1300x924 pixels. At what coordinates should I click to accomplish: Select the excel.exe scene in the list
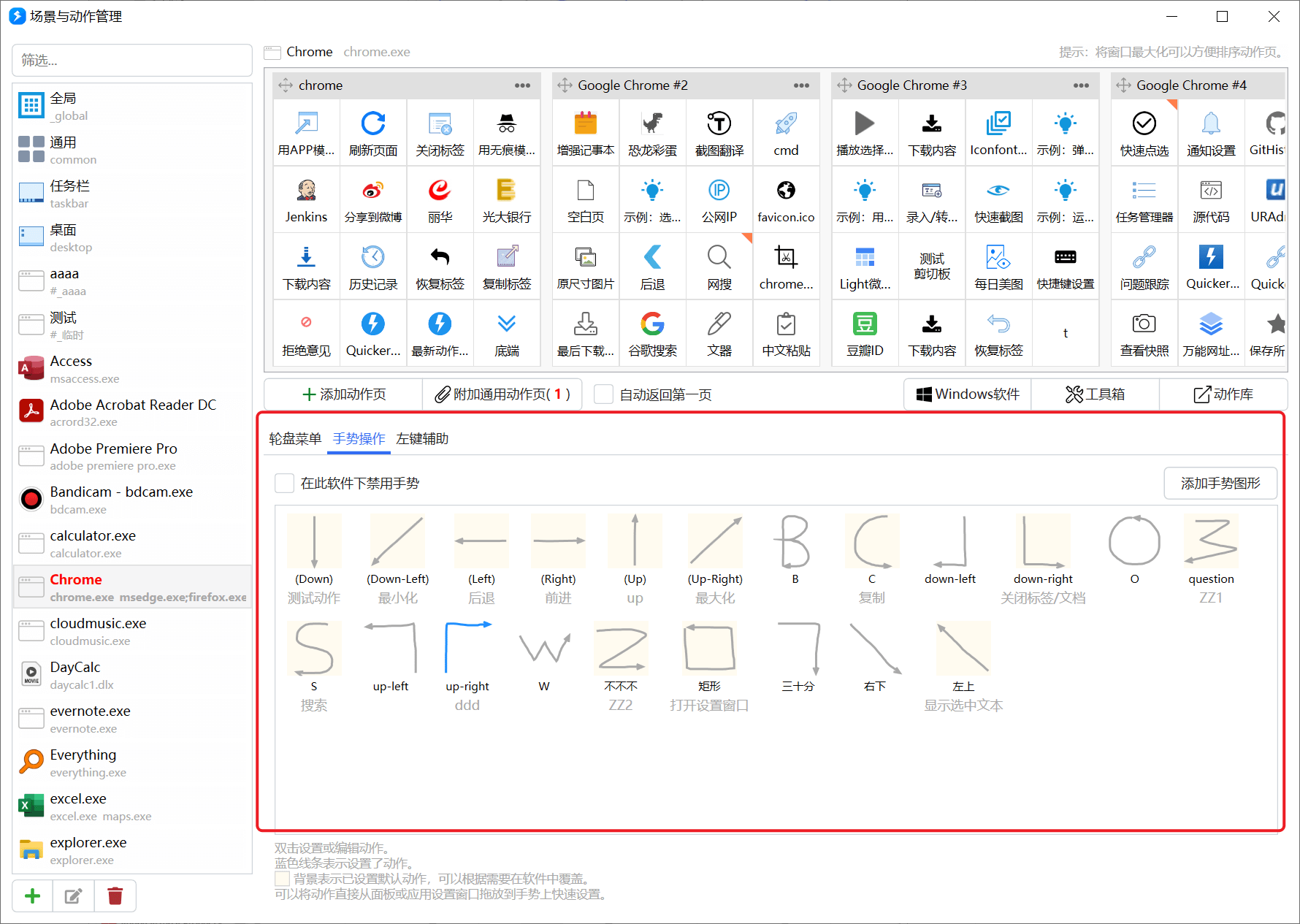pos(132,806)
